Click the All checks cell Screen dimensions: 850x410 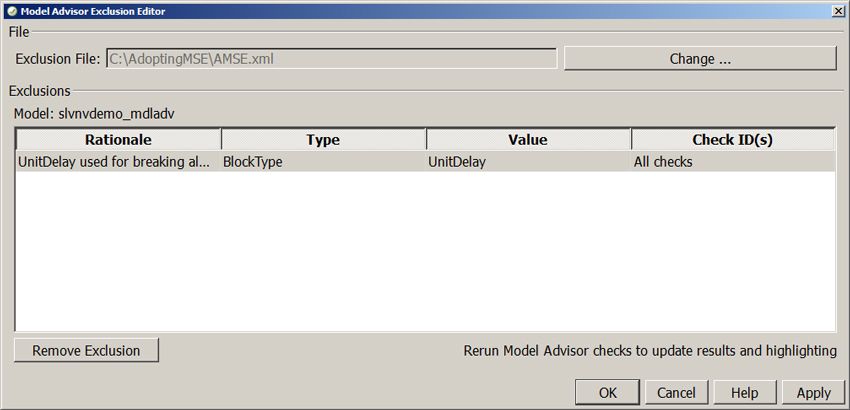663,162
